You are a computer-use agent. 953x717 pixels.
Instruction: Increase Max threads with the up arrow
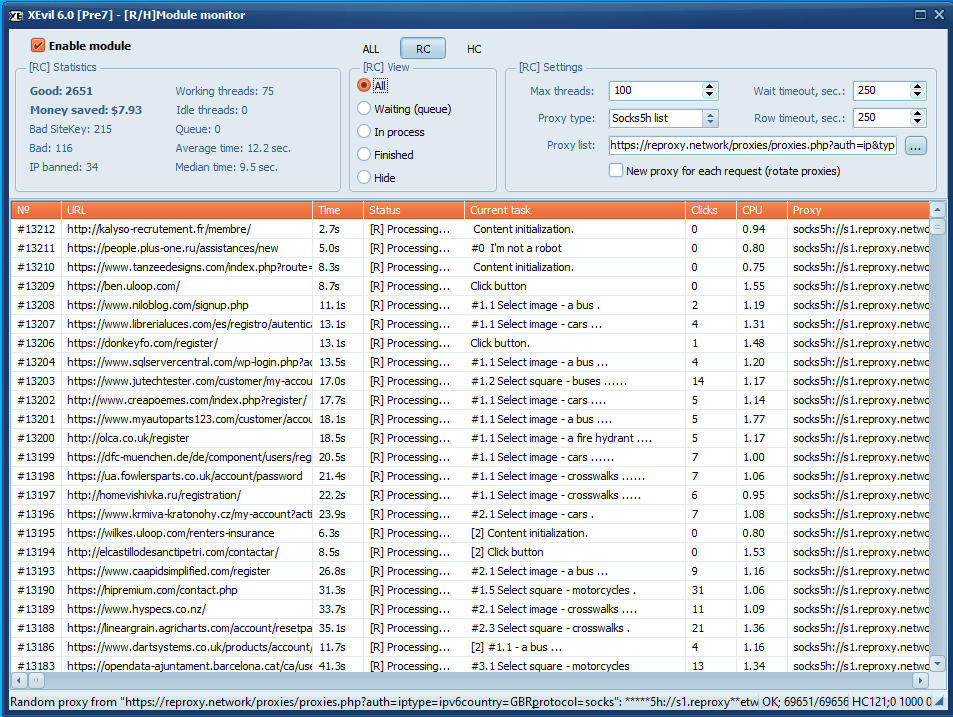pos(710,86)
